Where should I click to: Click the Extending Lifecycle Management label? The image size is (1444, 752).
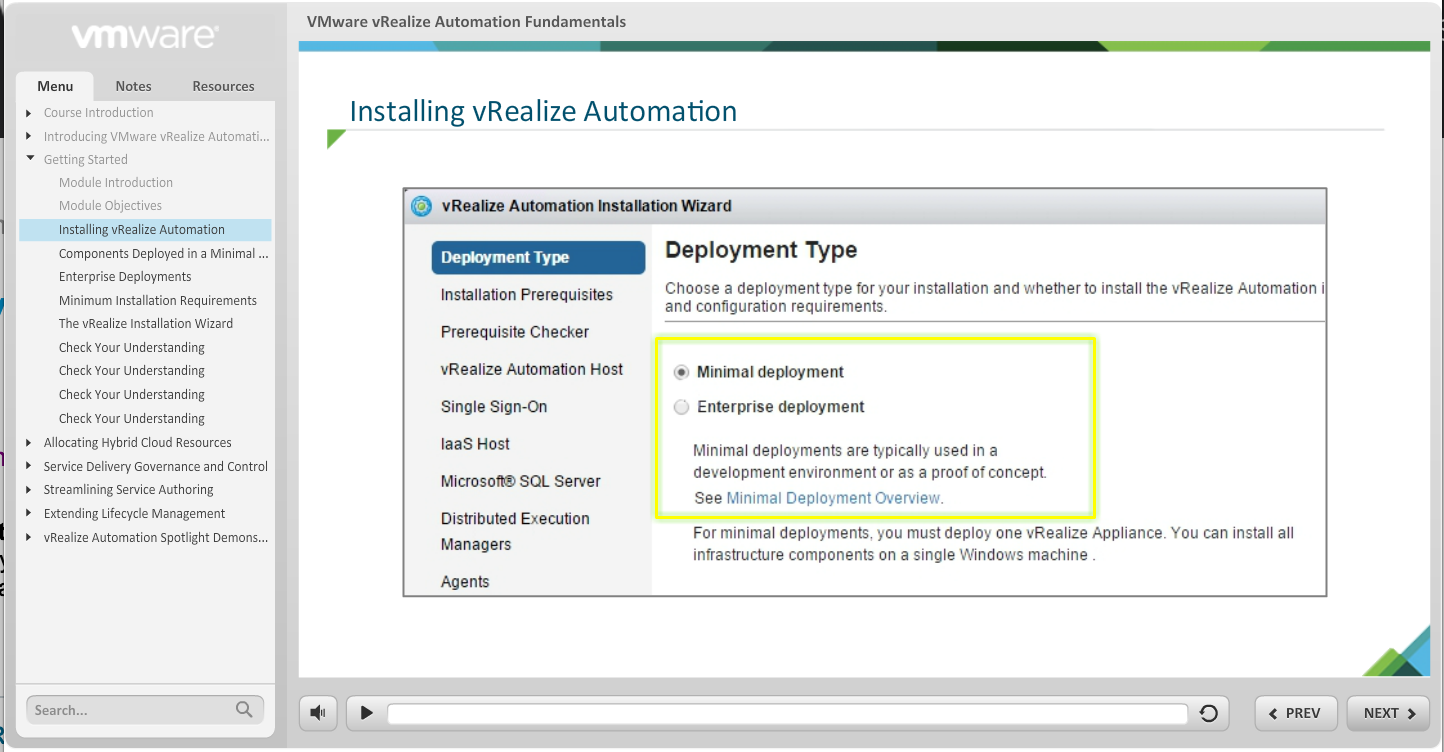click(135, 513)
